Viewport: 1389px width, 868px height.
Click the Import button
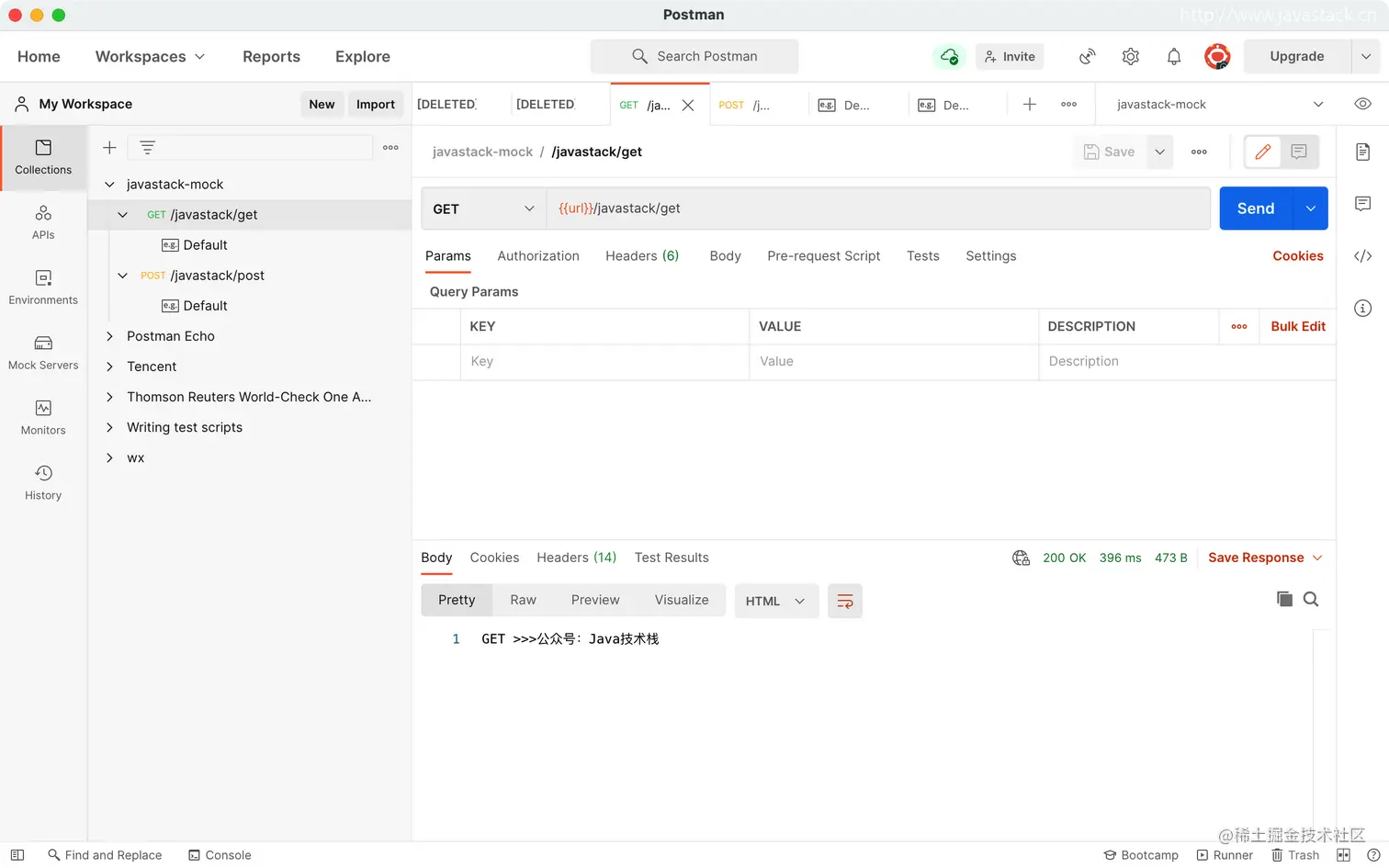click(x=376, y=105)
